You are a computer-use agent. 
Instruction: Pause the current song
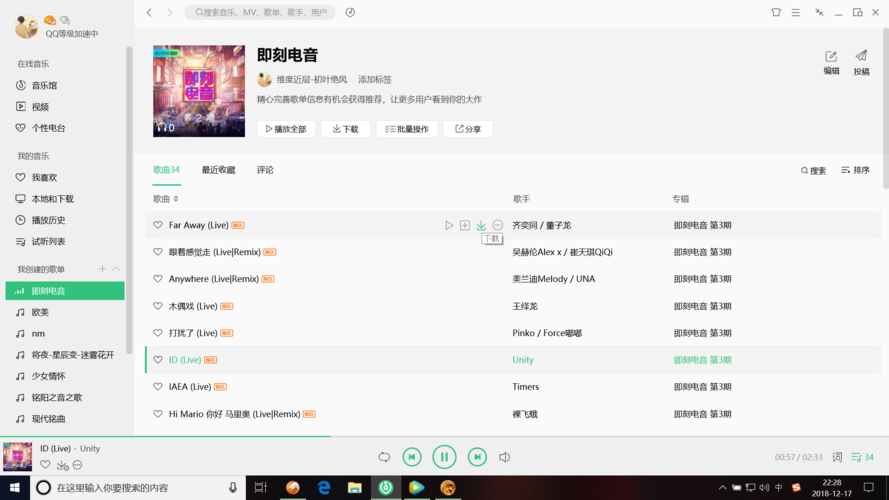point(444,457)
